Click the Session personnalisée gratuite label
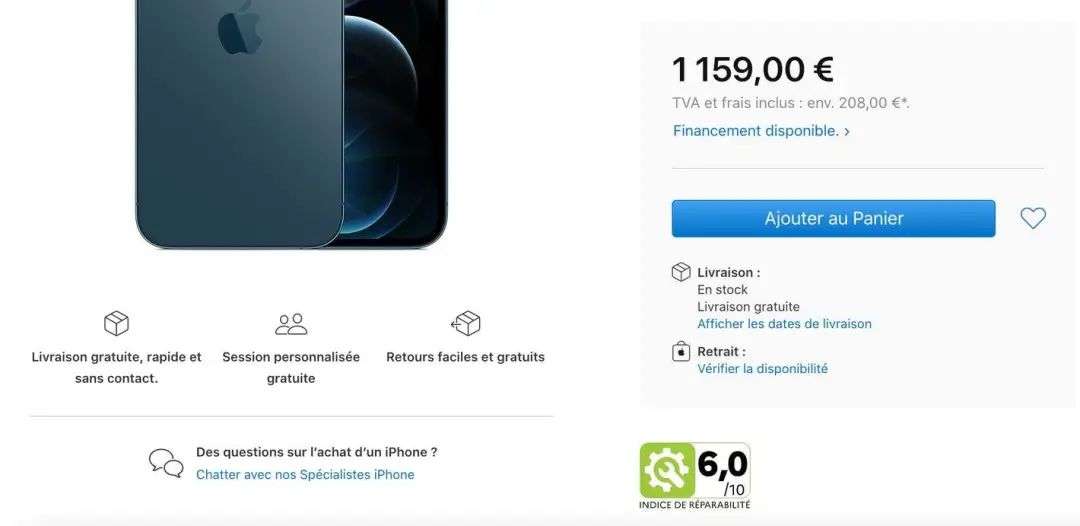 [x=291, y=368]
